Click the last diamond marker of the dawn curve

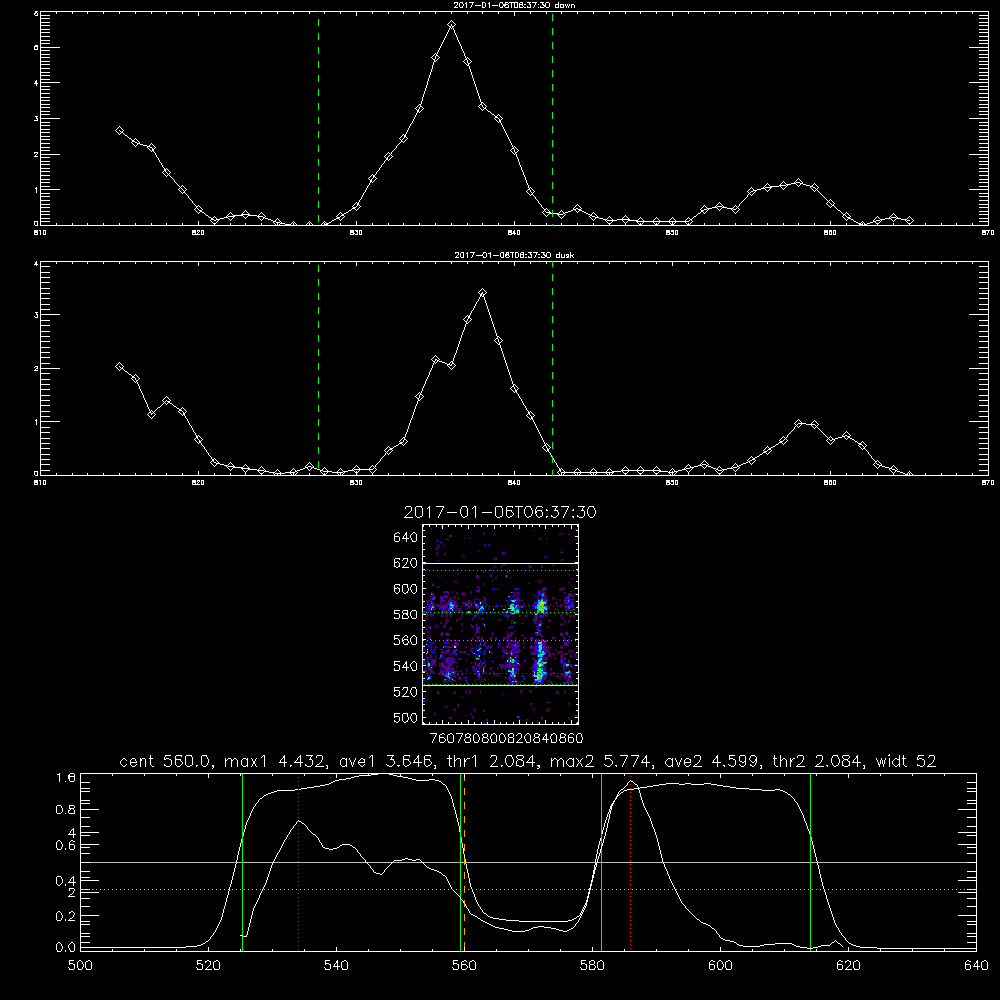tap(909, 220)
